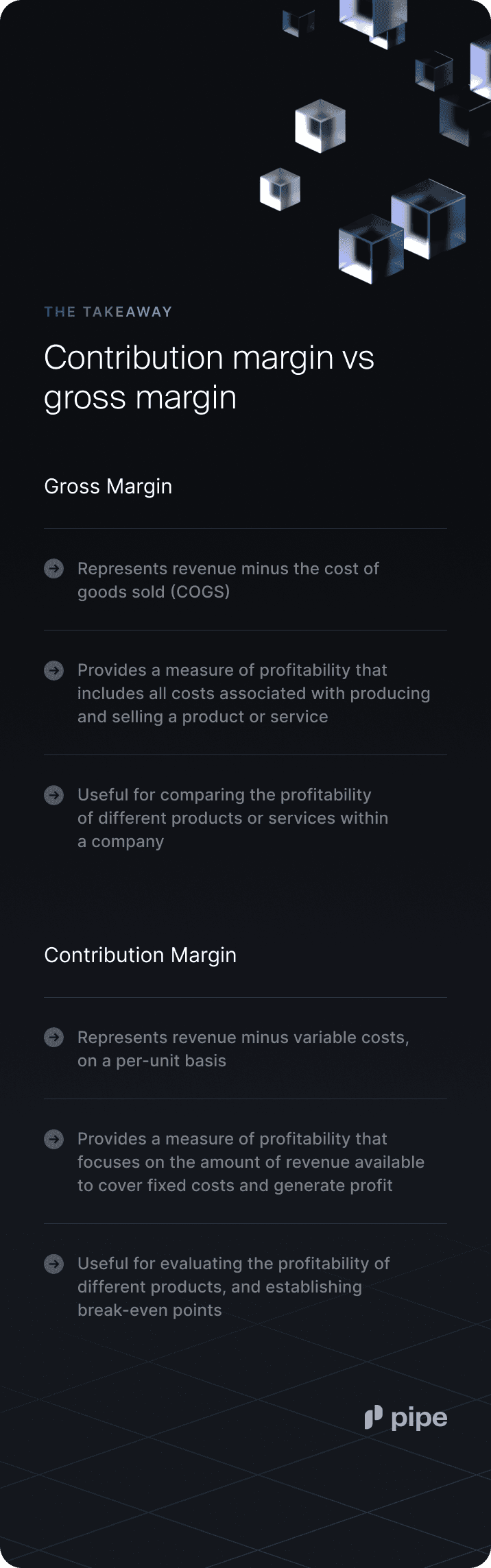491x1568 pixels.
Task: Click arrow icon beside 'Useful for comparing the profitability'
Action: click(53, 795)
